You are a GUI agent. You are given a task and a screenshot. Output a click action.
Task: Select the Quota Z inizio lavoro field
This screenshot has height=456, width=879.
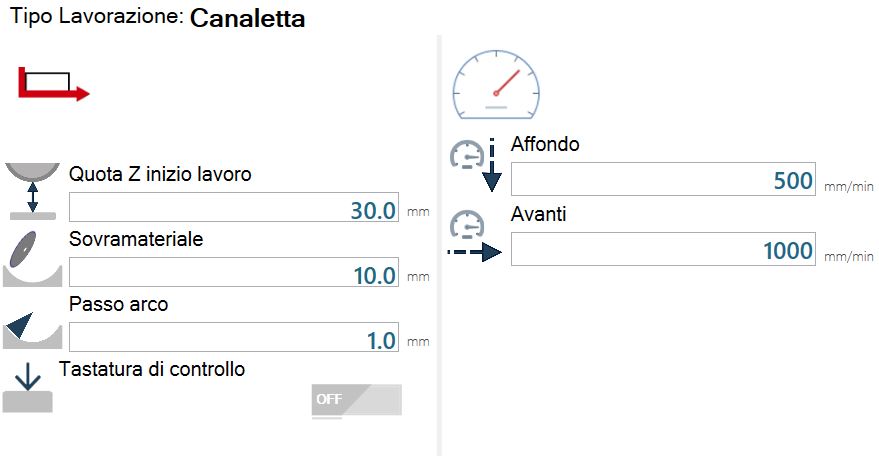coord(234,208)
